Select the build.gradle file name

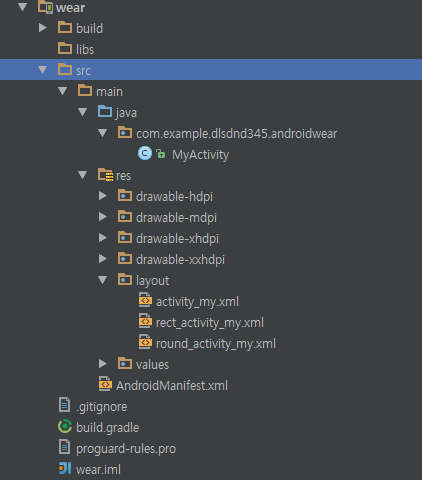107,428
